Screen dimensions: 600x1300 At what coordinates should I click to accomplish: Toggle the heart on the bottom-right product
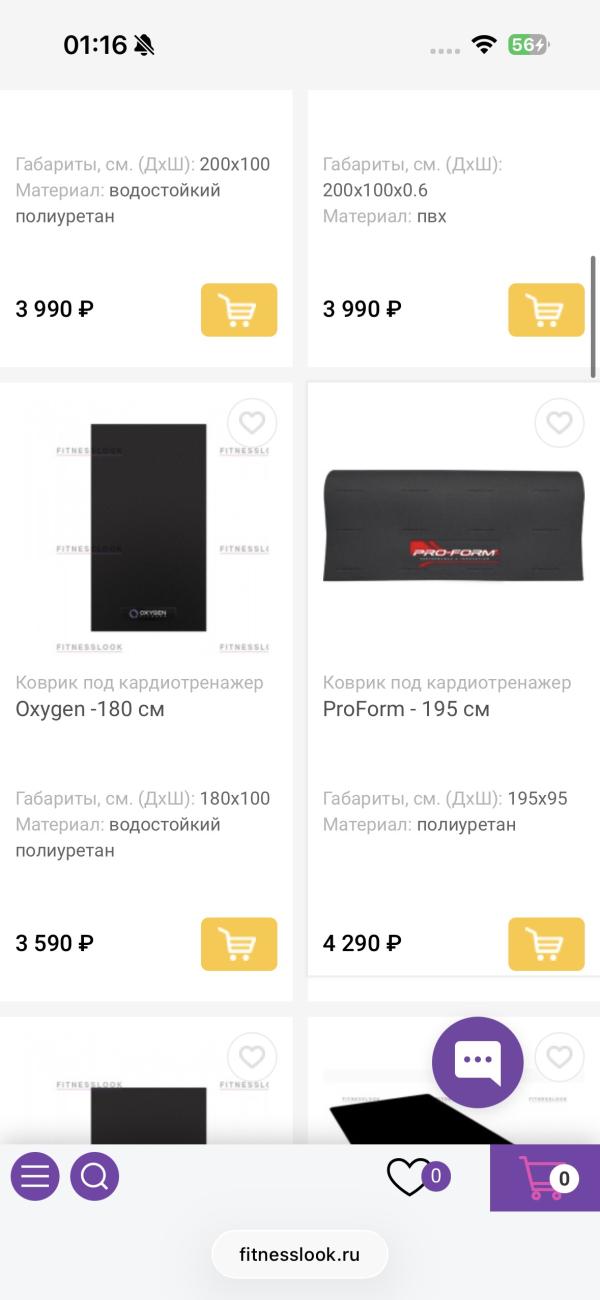[x=559, y=1057]
